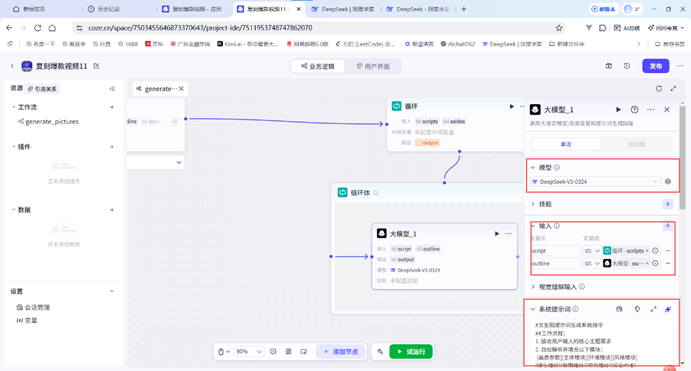The image size is (691, 371).
Task: Collapse the 模型 section
Action: [x=533, y=167]
